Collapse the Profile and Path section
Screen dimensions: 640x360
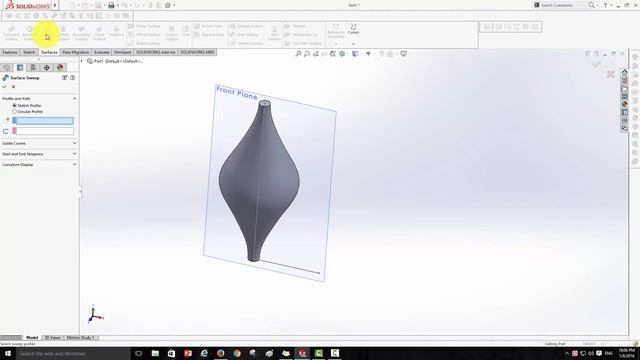coord(74,98)
